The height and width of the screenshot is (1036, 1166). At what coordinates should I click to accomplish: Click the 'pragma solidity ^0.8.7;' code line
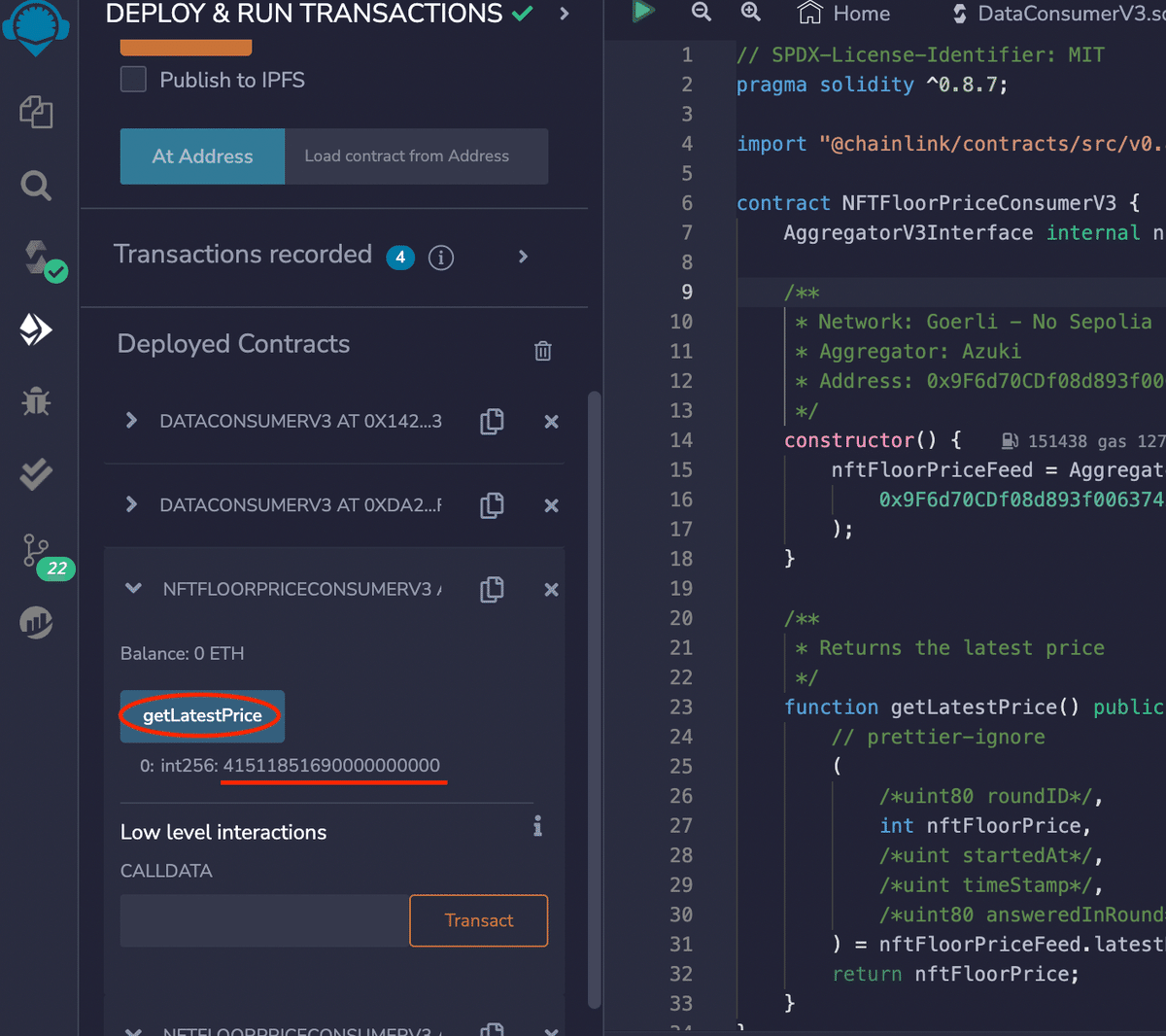pos(872,85)
